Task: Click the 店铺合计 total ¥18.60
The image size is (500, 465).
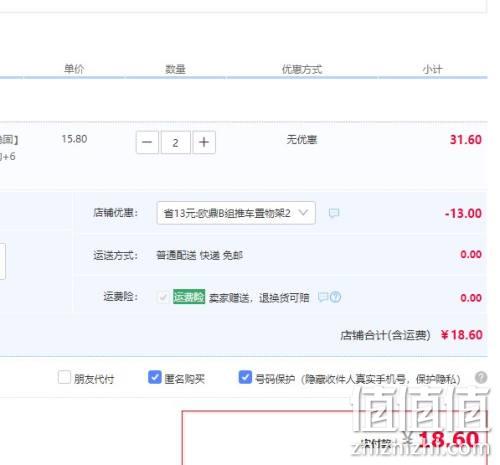Action: tap(461, 335)
